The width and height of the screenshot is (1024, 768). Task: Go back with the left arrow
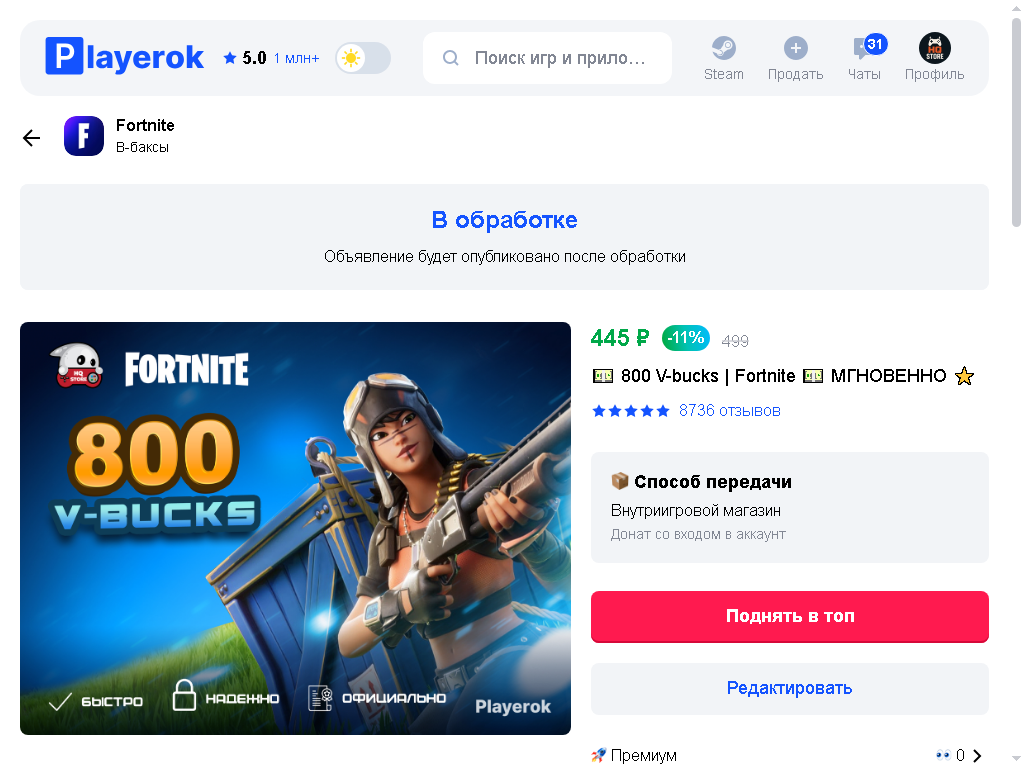[31, 138]
